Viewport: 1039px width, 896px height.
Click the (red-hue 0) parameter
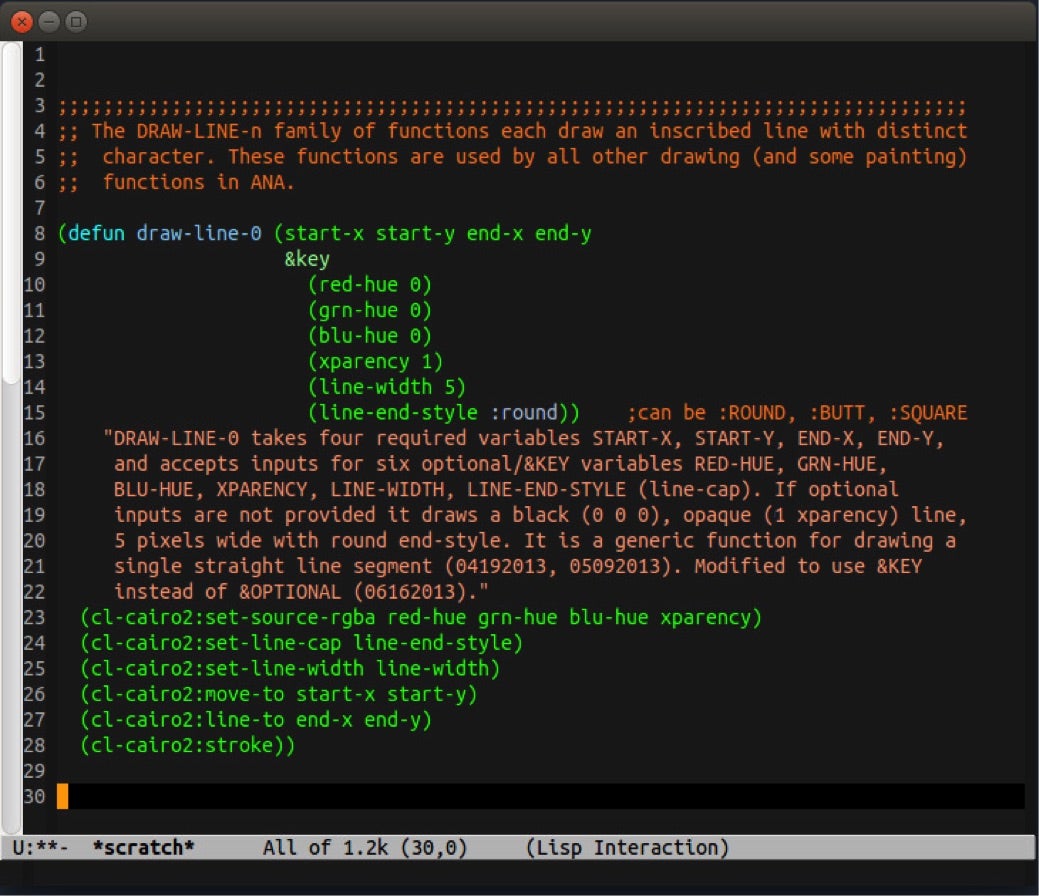[370, 285]
